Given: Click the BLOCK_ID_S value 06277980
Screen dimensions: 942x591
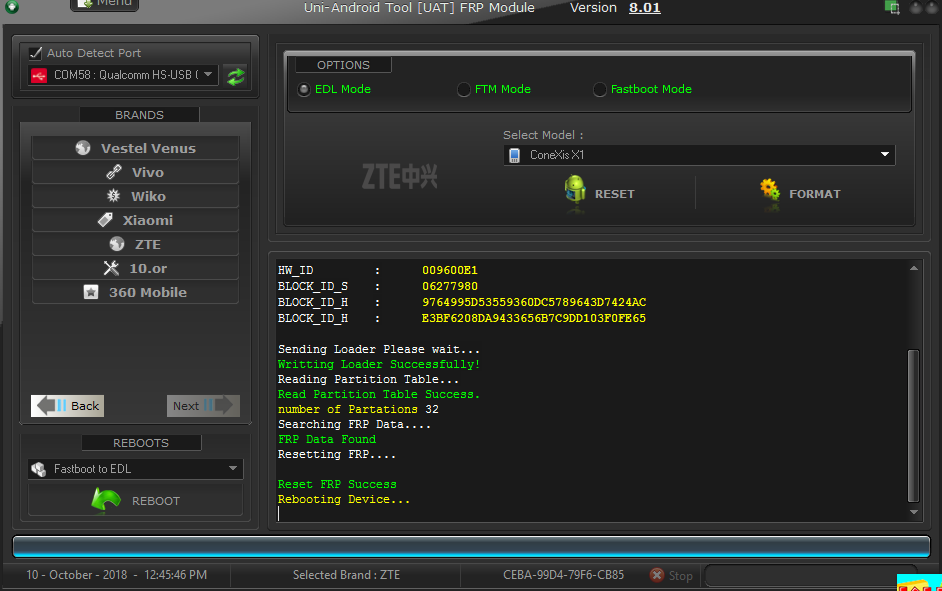Looking at the screenshot, I should (449, 286).
